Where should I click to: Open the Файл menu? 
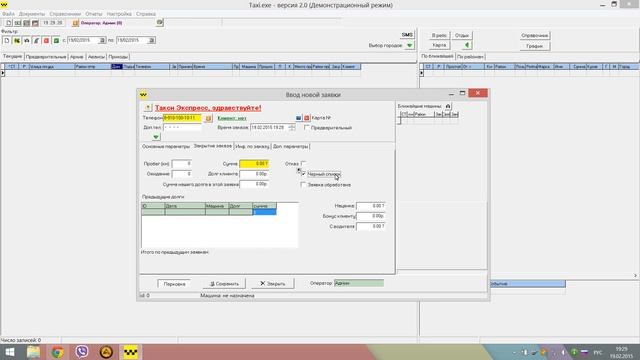[x=8, y=14]
